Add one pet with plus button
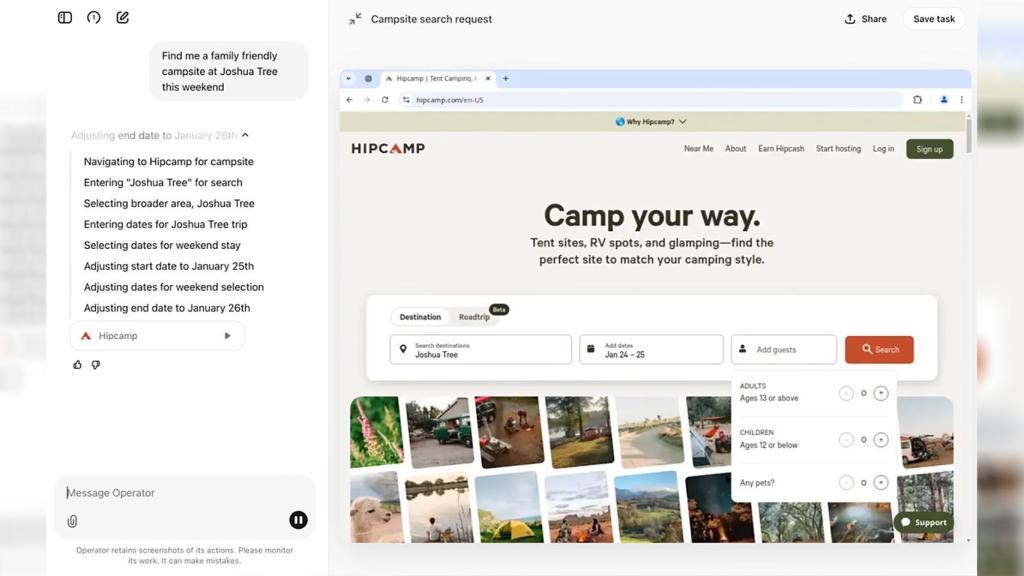The width and height of the screenshot is (1024, 576). coord(881,483)
